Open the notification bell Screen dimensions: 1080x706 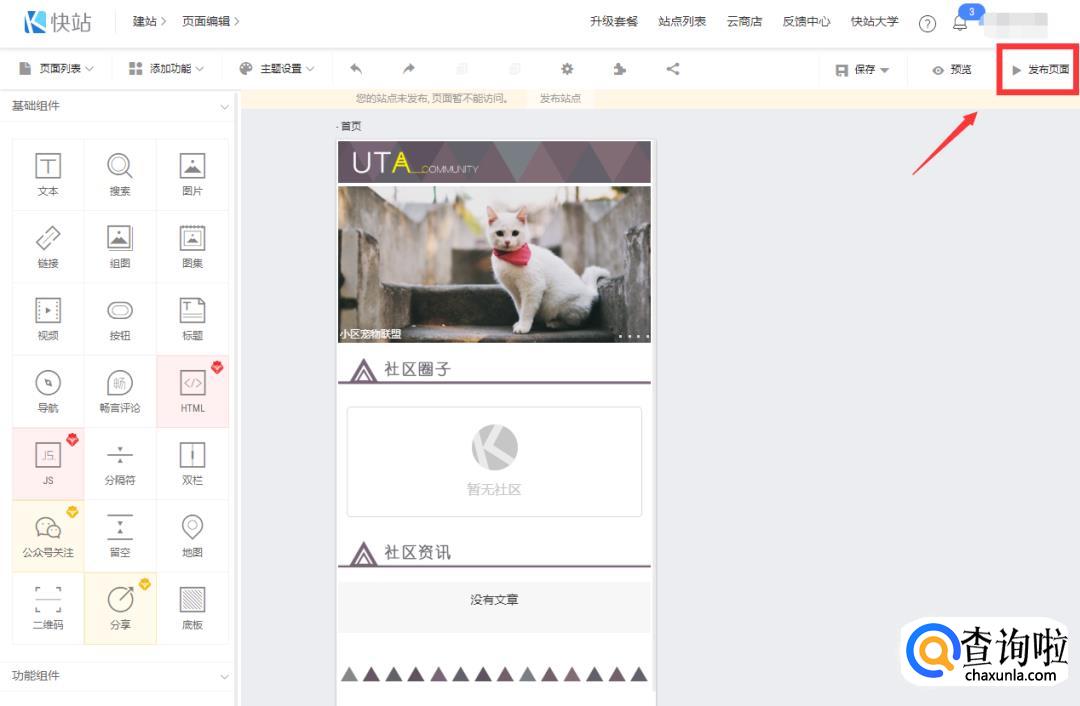(x=959, y=23)
